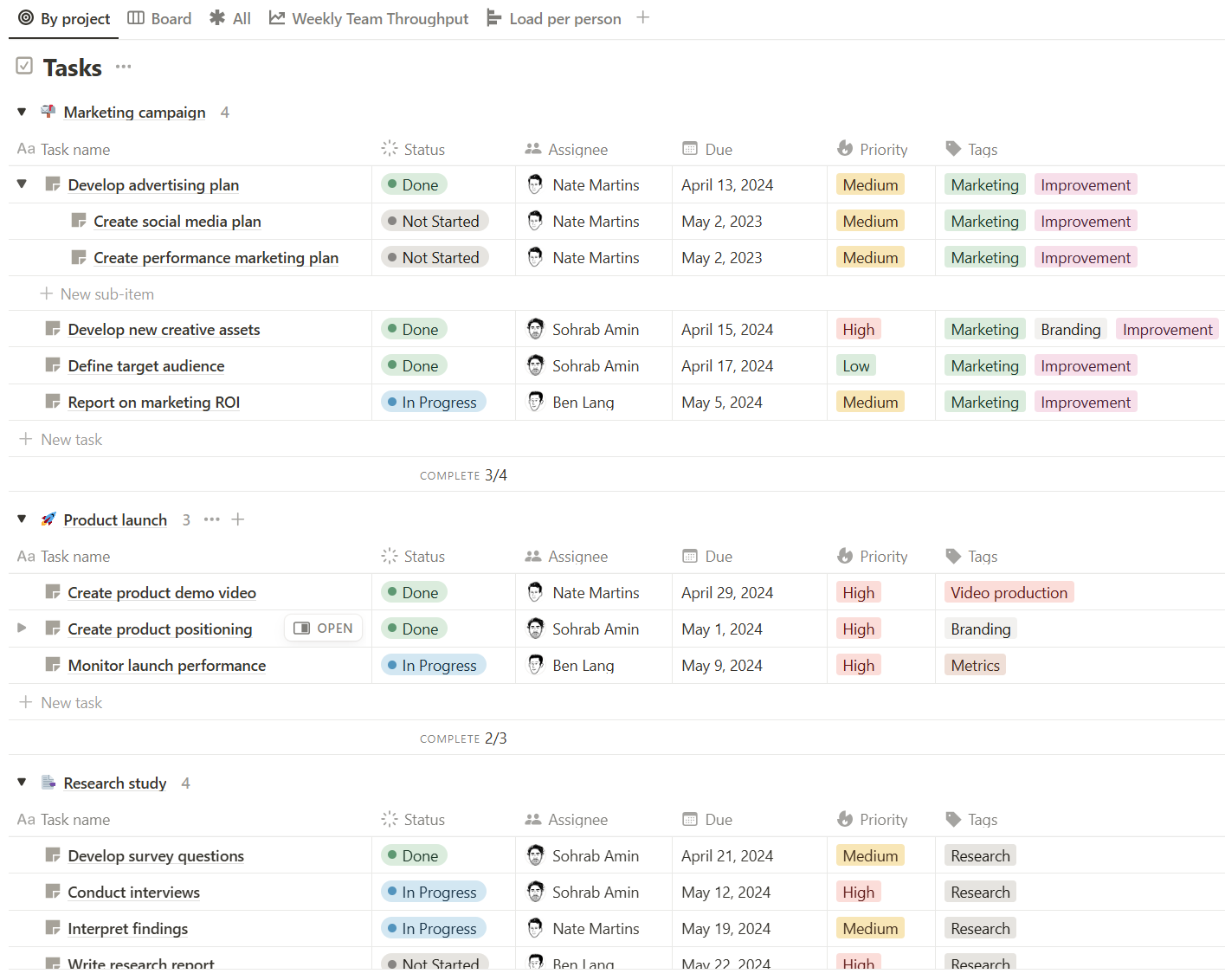The height and width of the screenshot is (980, 1225).
Task: Click the plus icon to add a view
Action: [642, 17]
